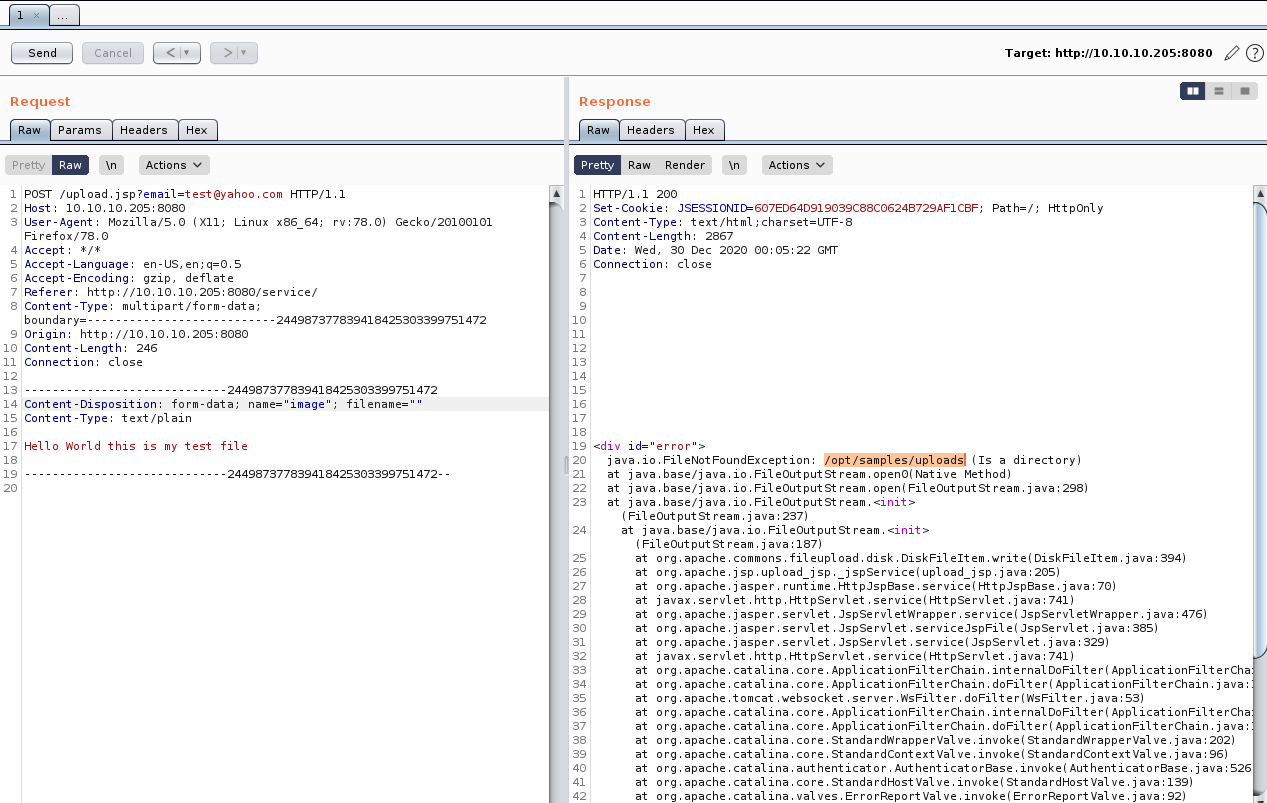Switch Request view to Pretty
This screenshot has width=1267, height=803.
click(x=28, y=165)
